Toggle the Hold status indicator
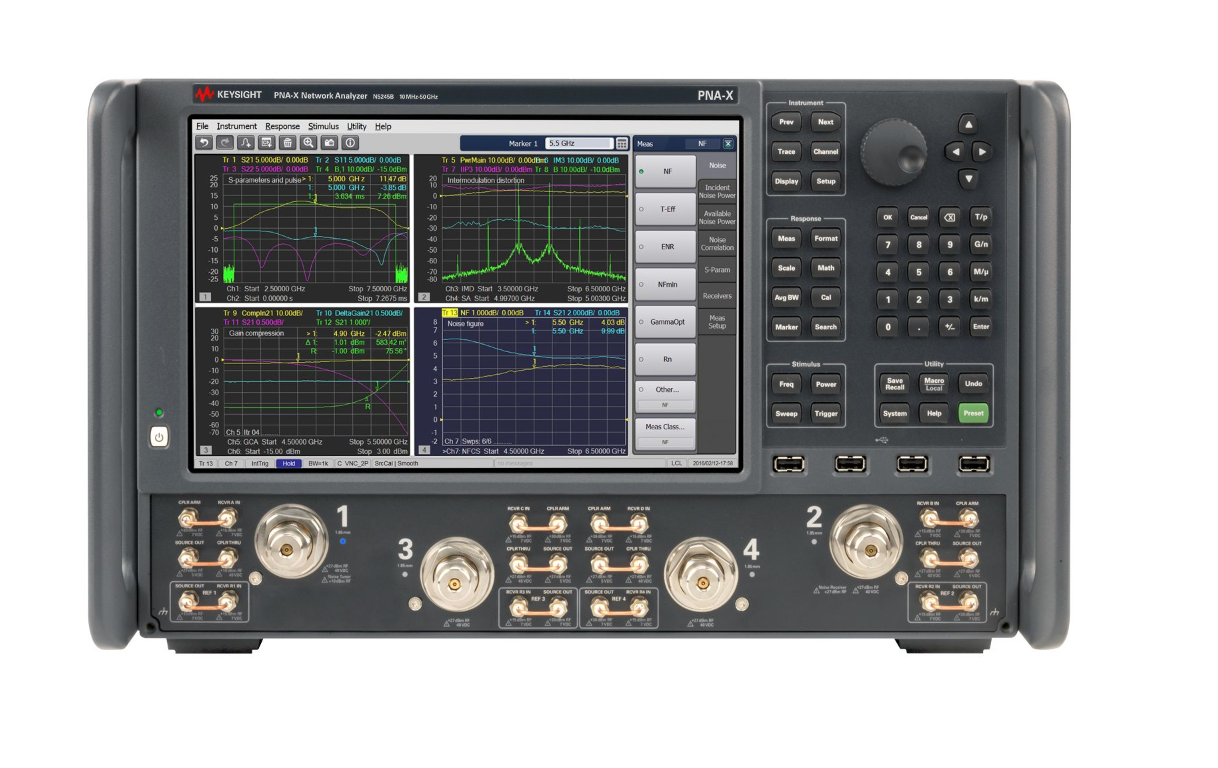This screenshot has width=1218, height=768. click(x=288, y=464)
